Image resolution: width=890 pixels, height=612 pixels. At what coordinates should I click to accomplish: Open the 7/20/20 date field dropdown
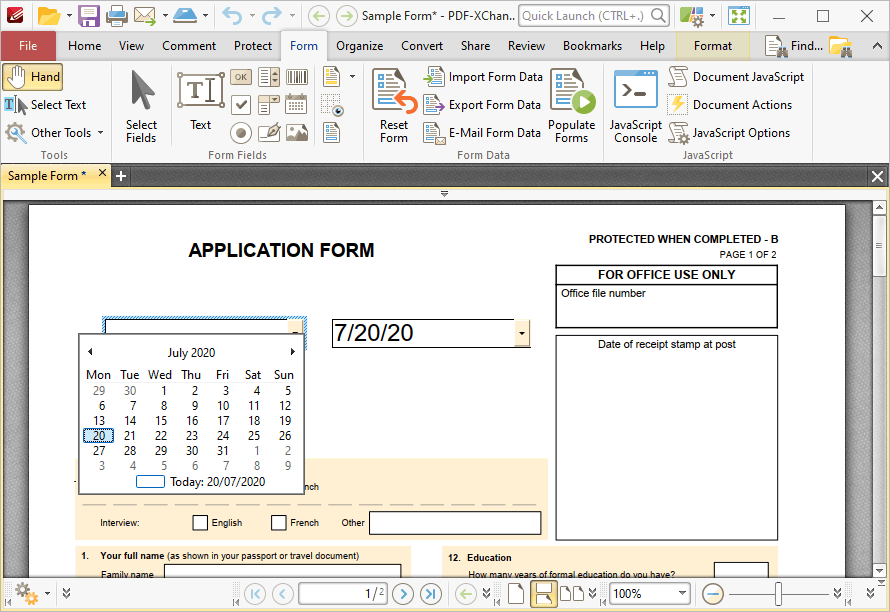[x=522, y=333]
